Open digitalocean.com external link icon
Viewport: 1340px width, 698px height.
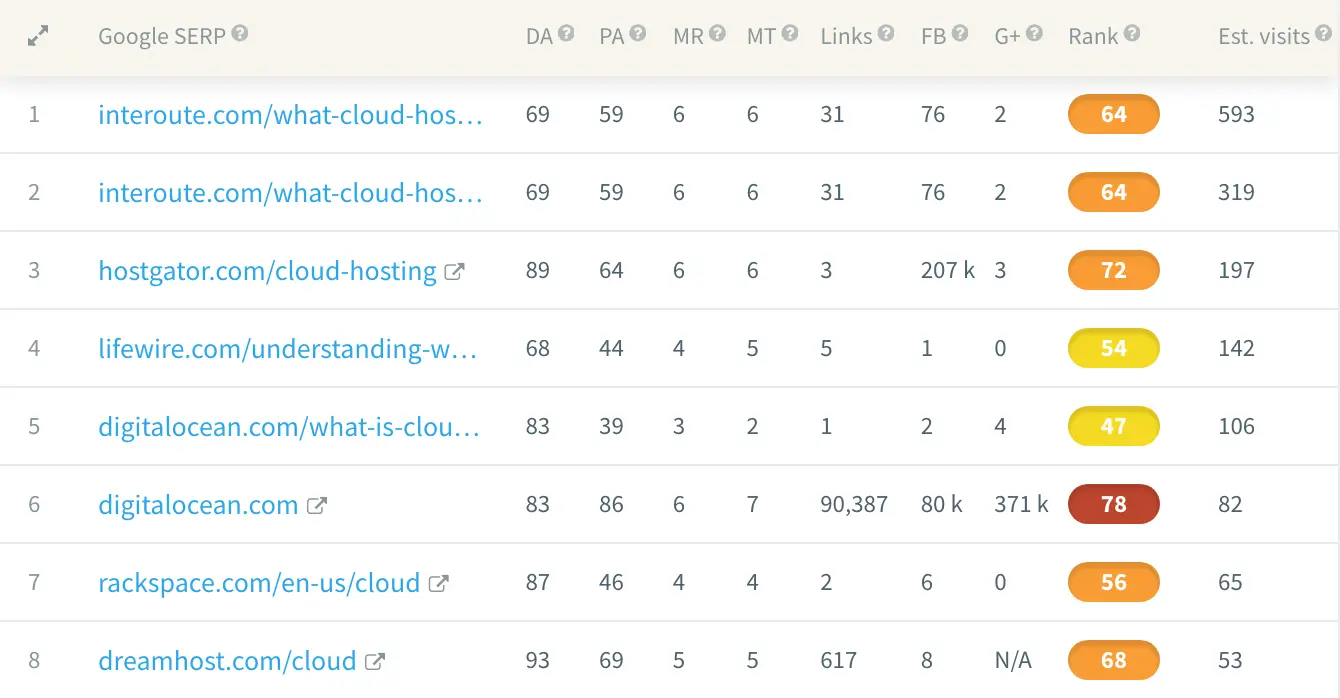click(316, 505)
